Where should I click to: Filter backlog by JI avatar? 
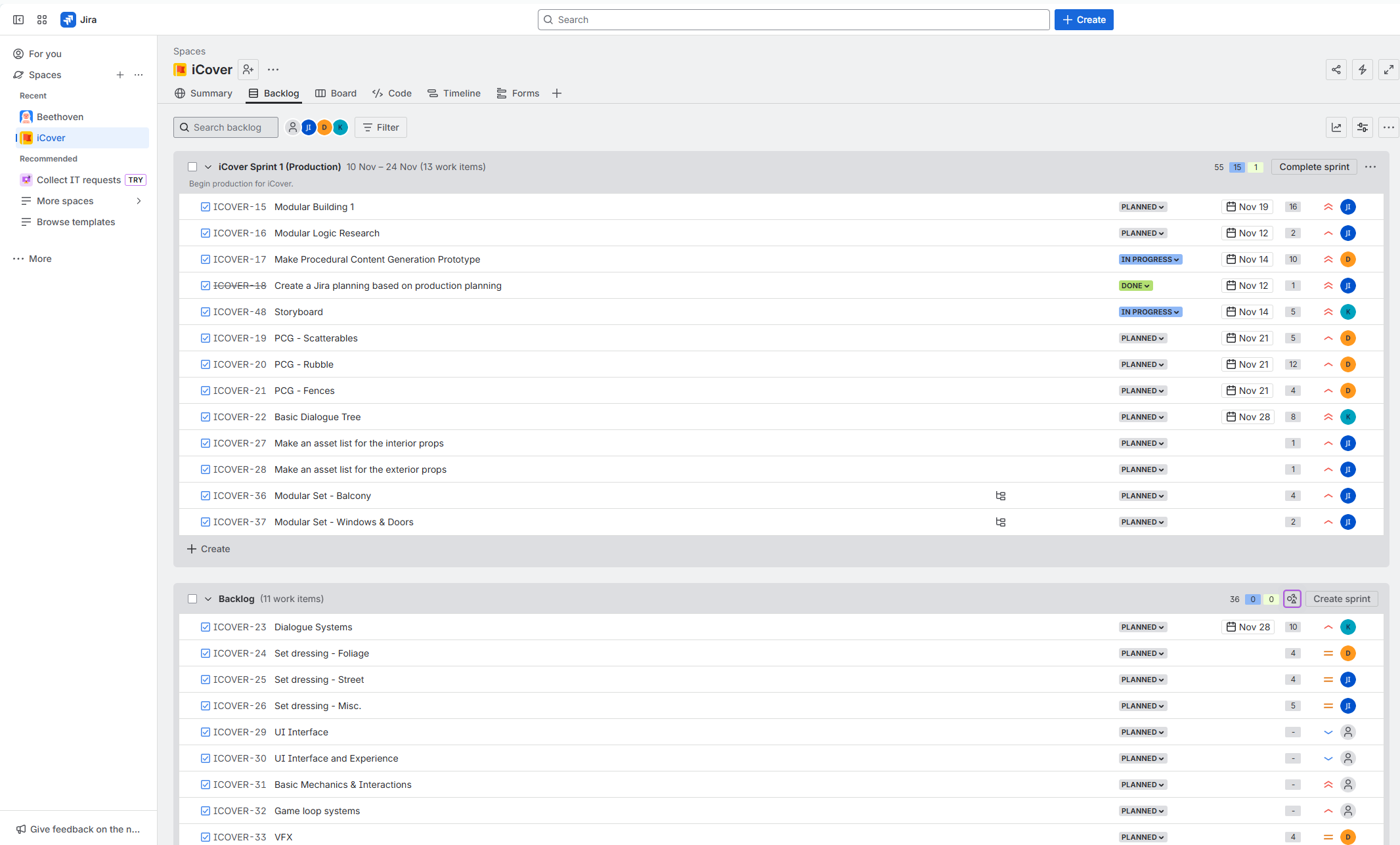[309, 127]
